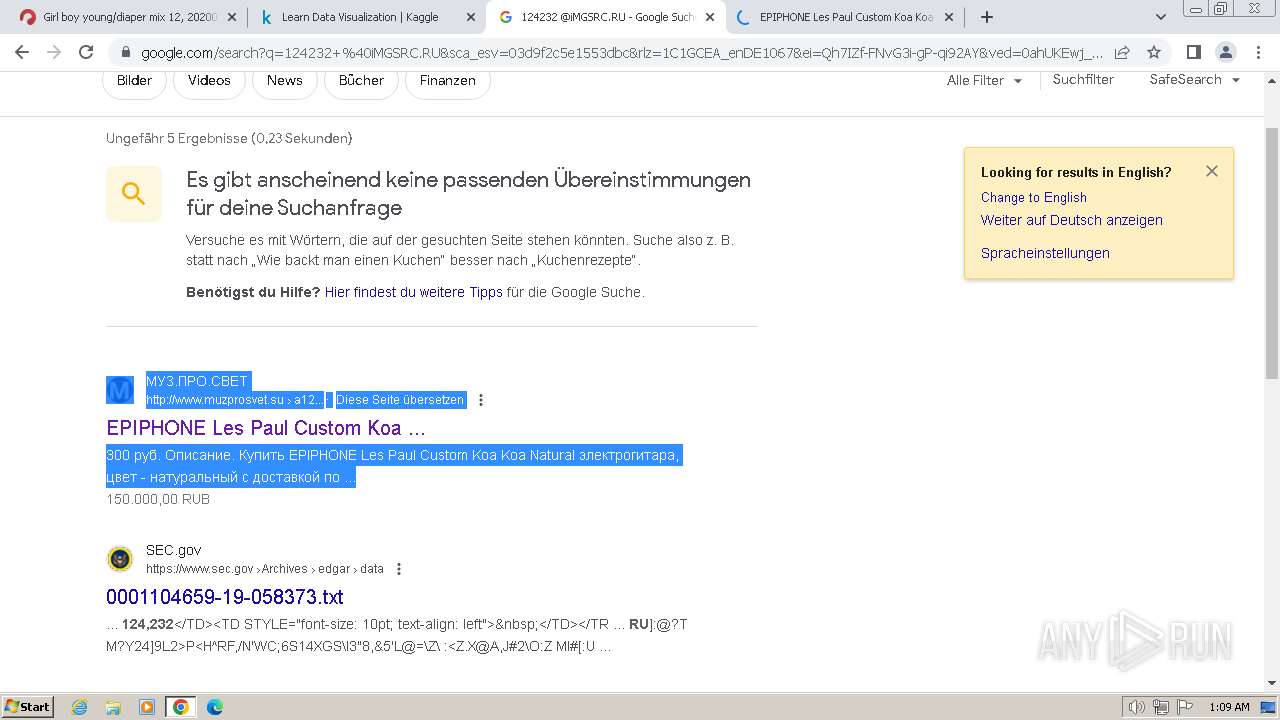
Task: Reload the page with the refresh icon
Action: pyautogui.click(x=86, y=52)
